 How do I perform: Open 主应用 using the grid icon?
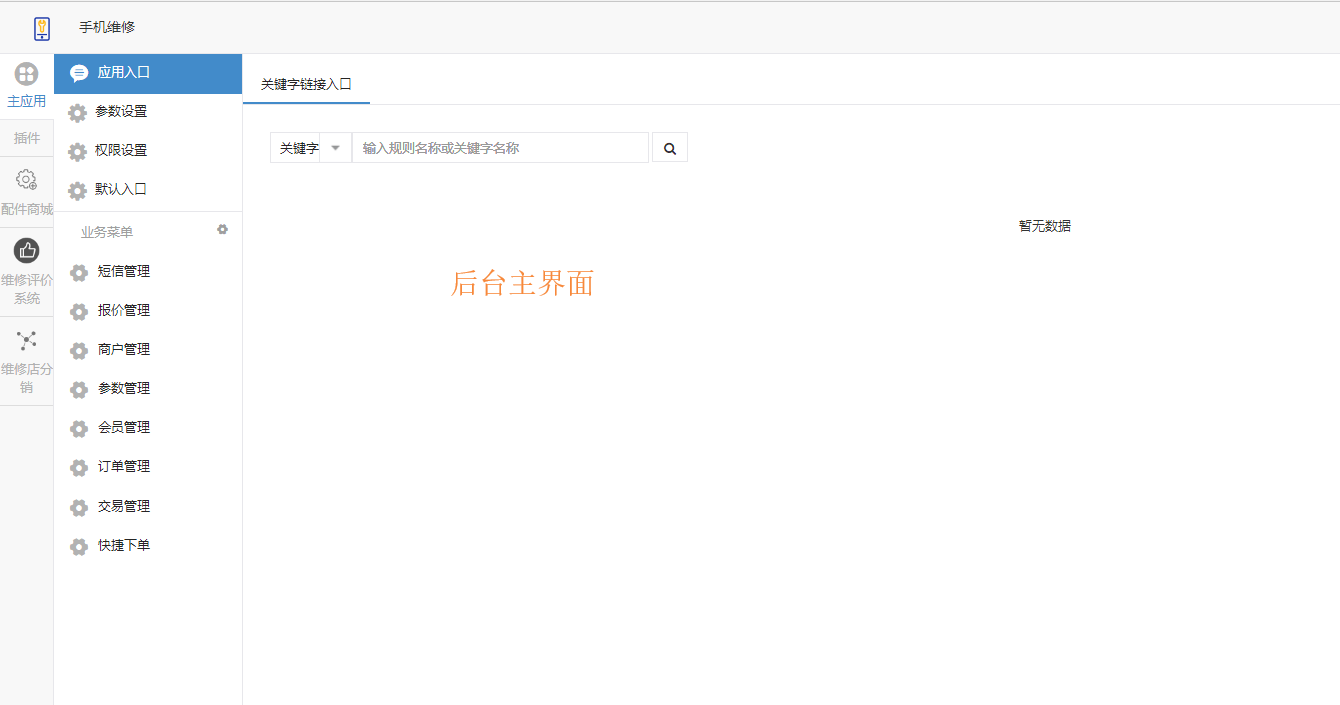[x=26, y=73]
